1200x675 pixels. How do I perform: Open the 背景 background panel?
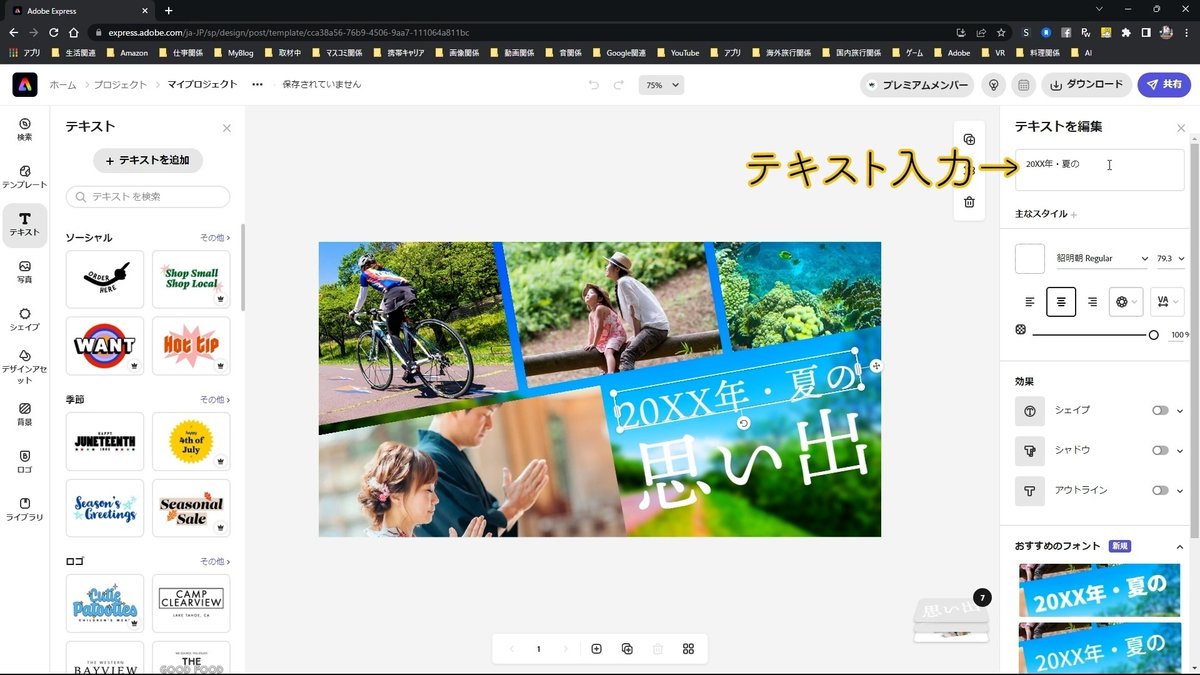[x=25, y=414]
